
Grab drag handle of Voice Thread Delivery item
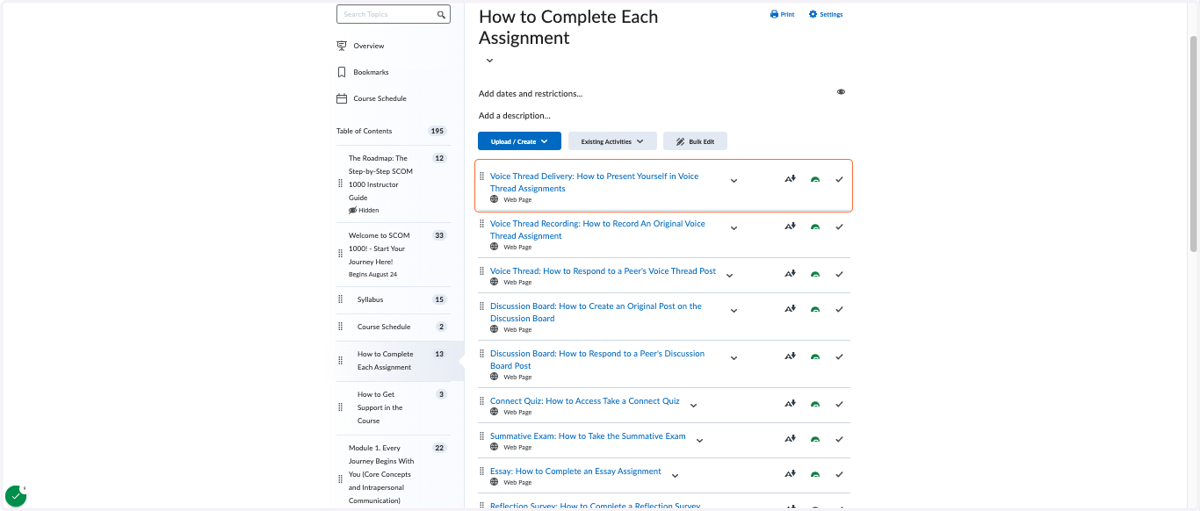click(x=482, y=176)
